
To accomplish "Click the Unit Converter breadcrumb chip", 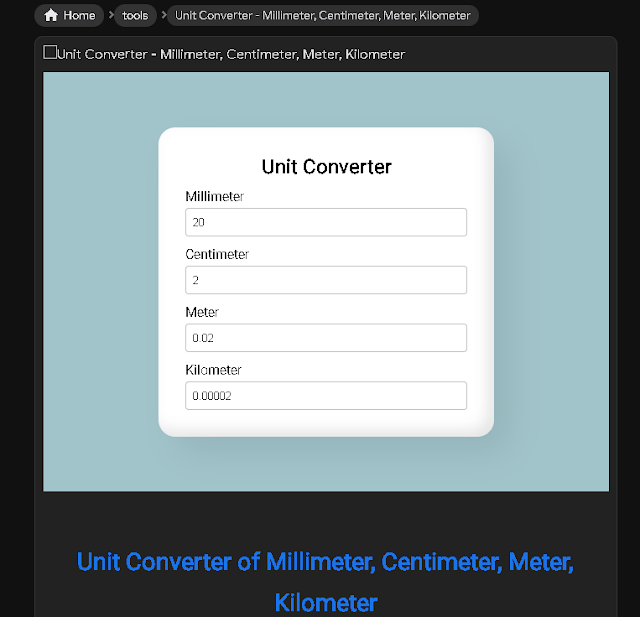I will (x=322, y=15).
